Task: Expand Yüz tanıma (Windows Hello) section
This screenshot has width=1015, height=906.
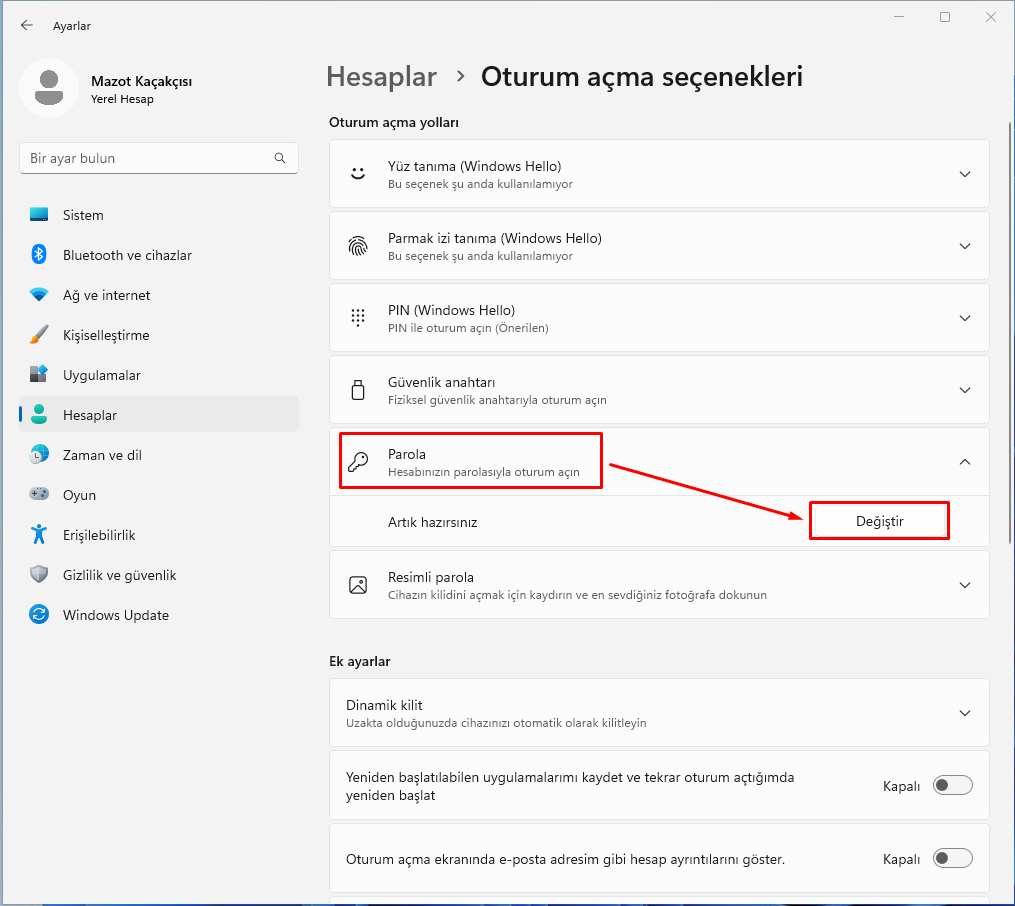Action: tap(964, 174)
